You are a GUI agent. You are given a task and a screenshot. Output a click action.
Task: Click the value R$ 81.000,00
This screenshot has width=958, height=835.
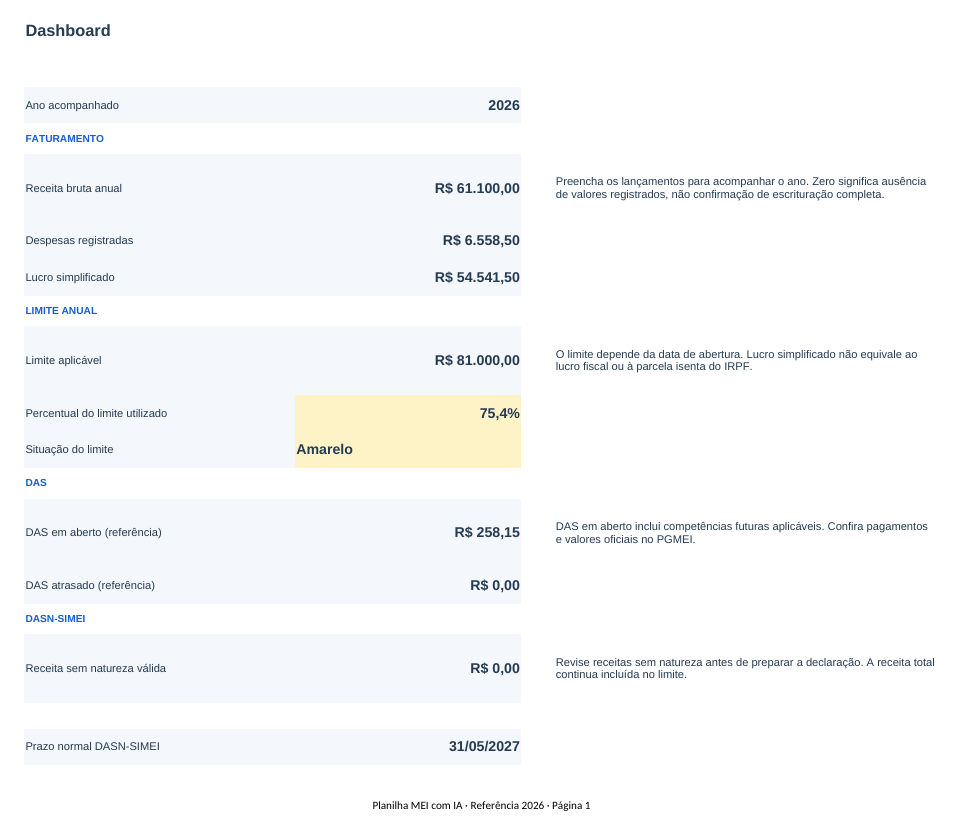477,360
